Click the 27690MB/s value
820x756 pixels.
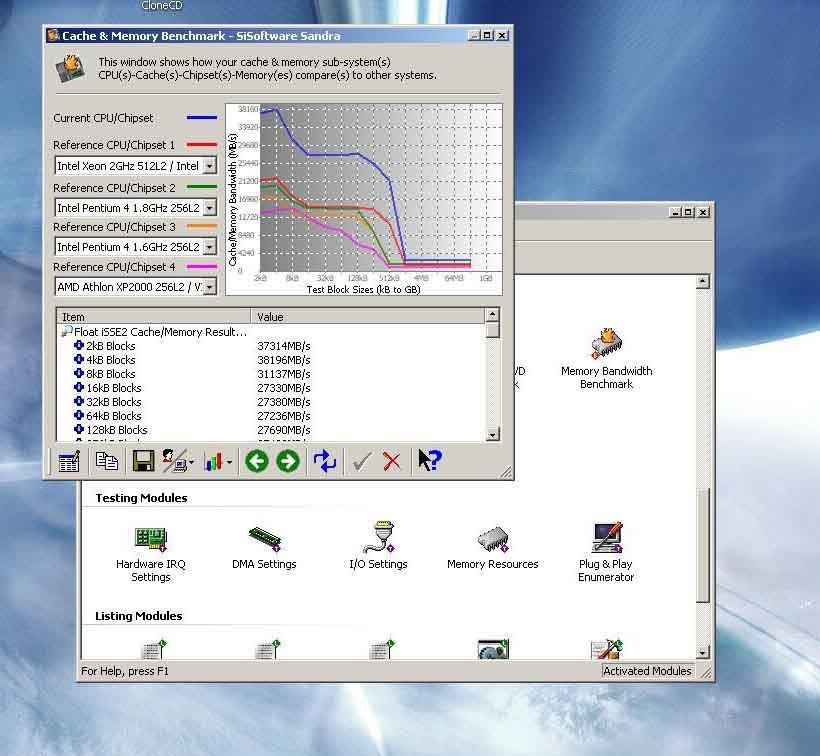(283, 430)
